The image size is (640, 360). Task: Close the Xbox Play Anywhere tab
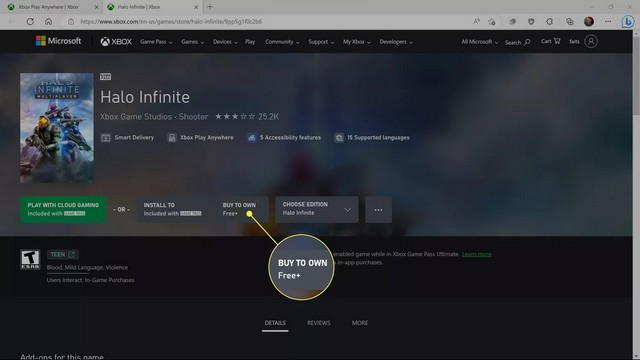96,7
